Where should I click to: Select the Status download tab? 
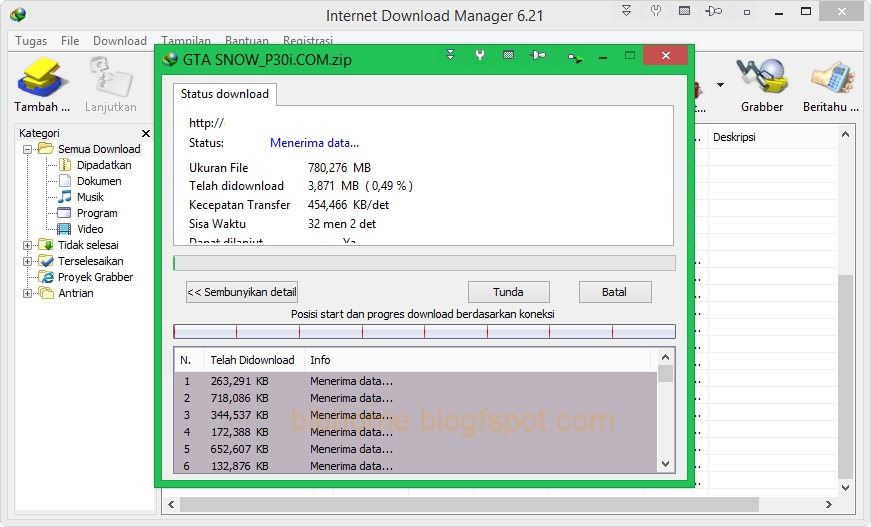click(225, 94)
